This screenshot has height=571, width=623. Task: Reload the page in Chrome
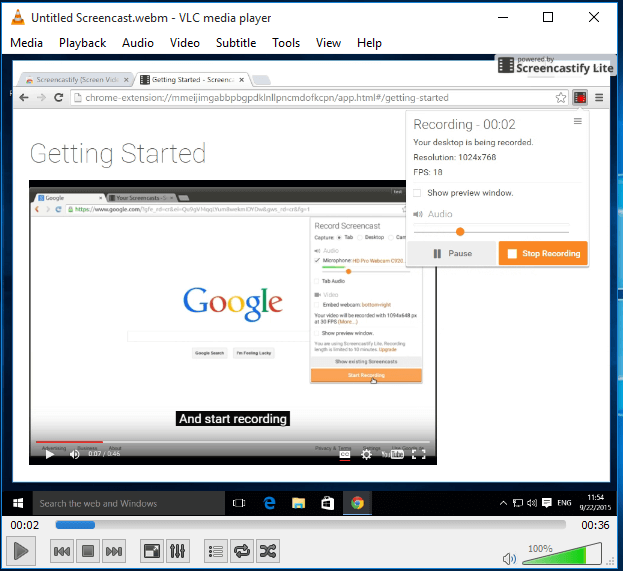(59, 97)
